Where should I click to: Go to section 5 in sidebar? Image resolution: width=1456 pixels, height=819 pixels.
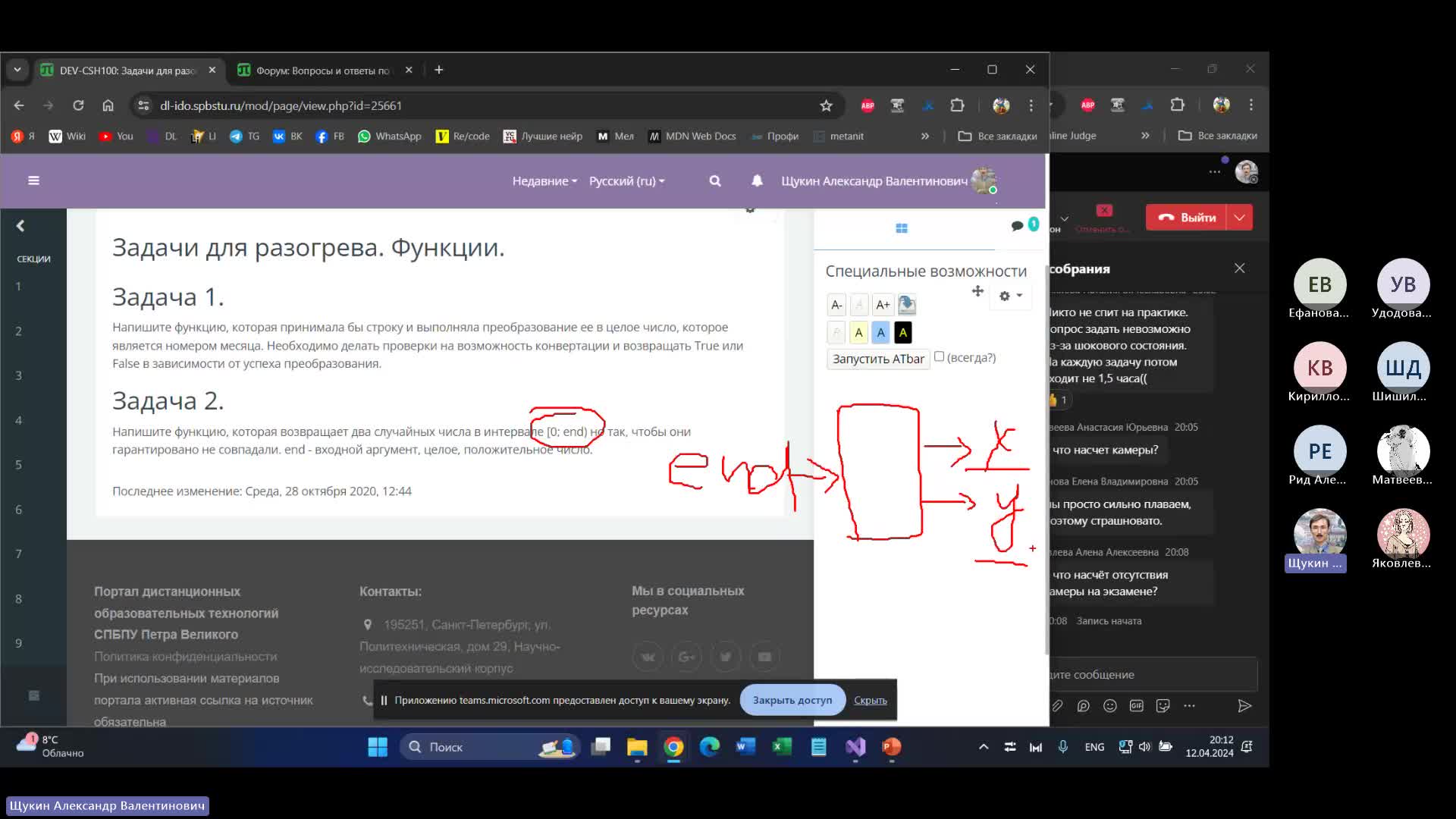coord(18,465)
